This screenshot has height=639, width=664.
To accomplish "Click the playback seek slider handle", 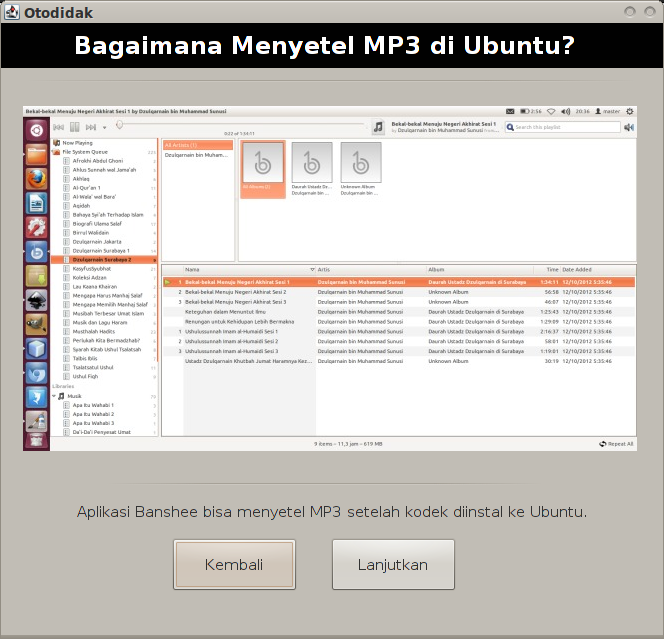I will [x=120, y=124].
